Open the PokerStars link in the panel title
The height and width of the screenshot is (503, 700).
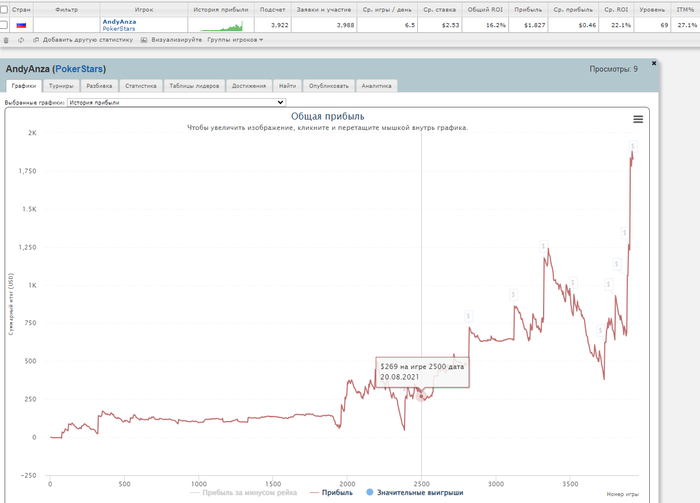79,69
